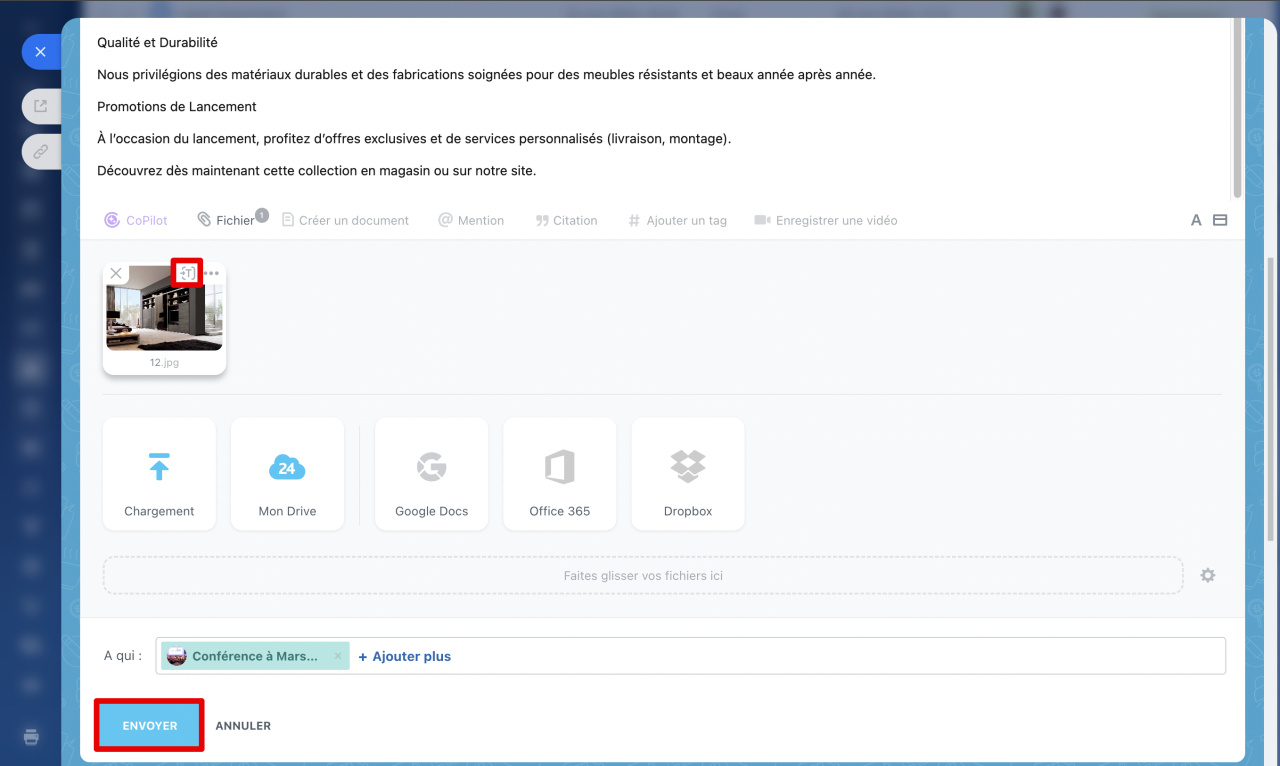Choose Ajouter un tag
The image size is (1280, 766).
pos(677,220)
